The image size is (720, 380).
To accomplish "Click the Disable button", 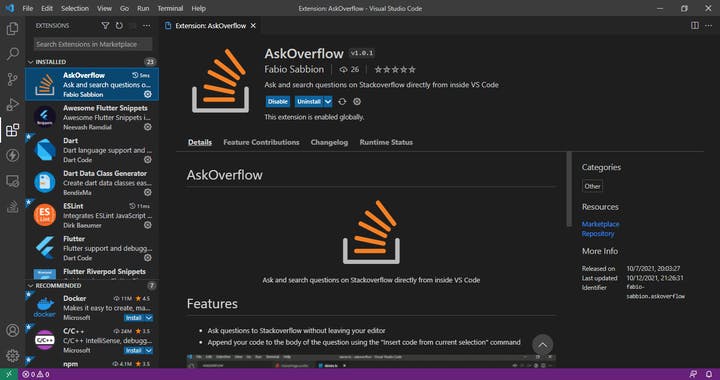I will pos(278,101).
